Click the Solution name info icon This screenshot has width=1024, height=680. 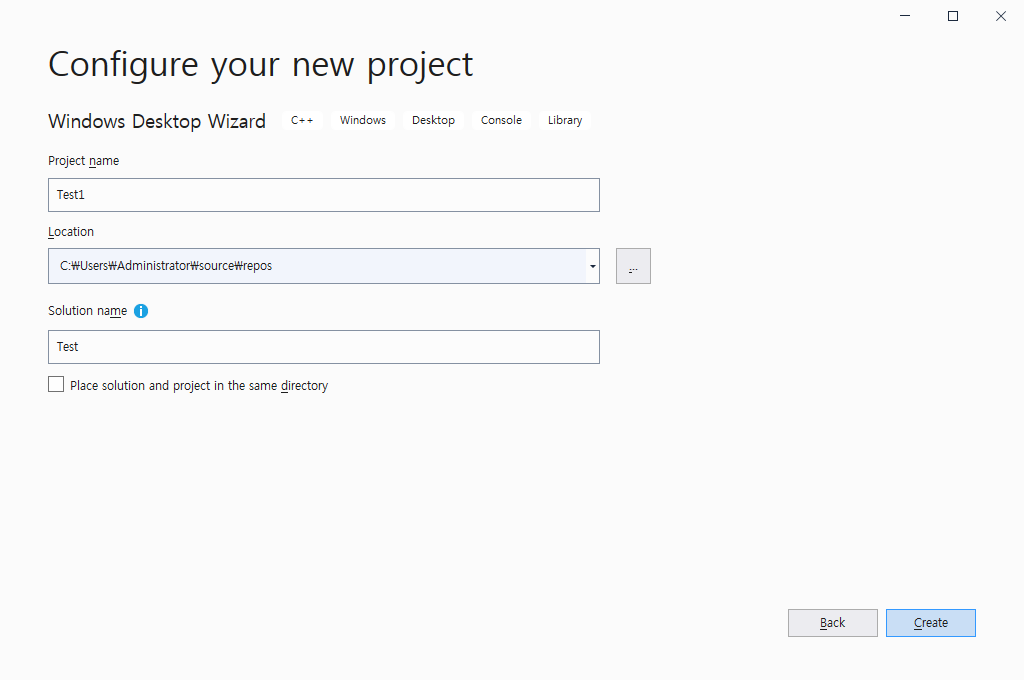[141, 311]
